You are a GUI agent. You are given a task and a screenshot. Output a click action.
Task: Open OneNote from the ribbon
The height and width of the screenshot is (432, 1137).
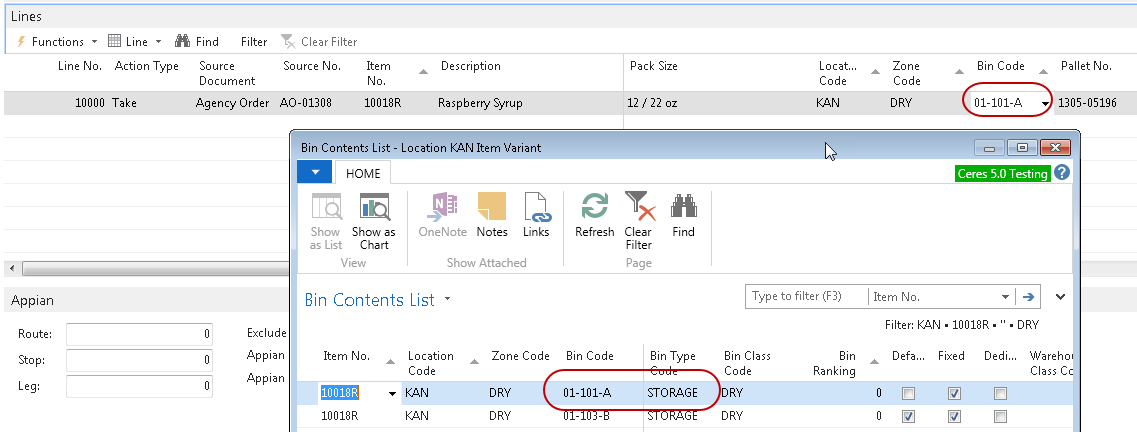pos(442,215)
